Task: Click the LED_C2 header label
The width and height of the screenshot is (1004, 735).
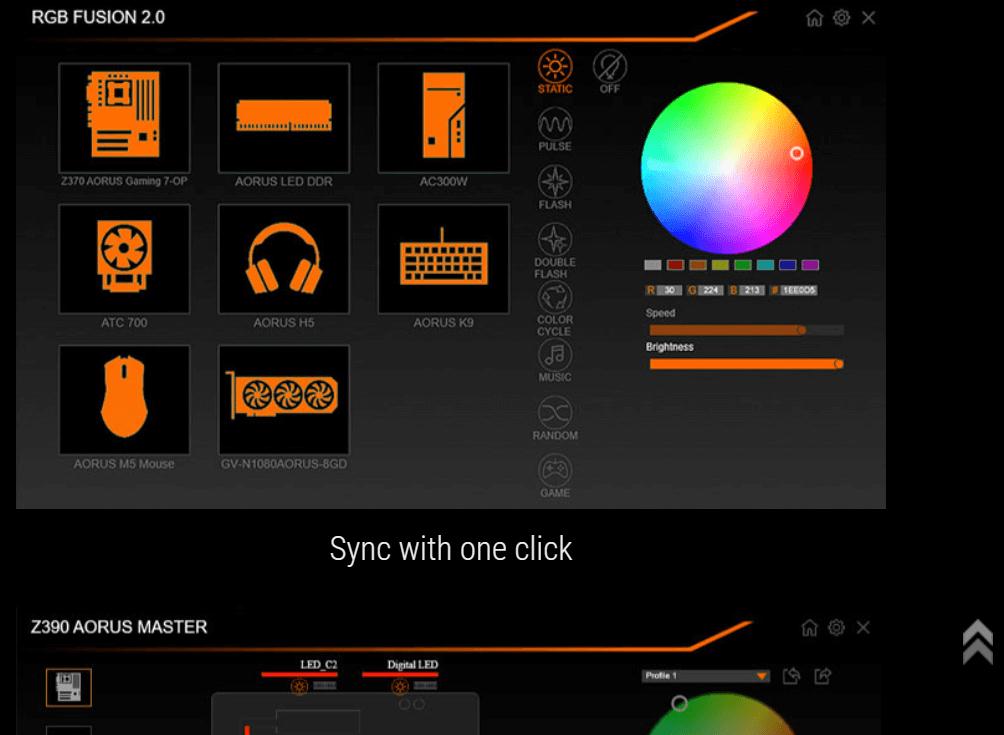Action: coord(318,665)
